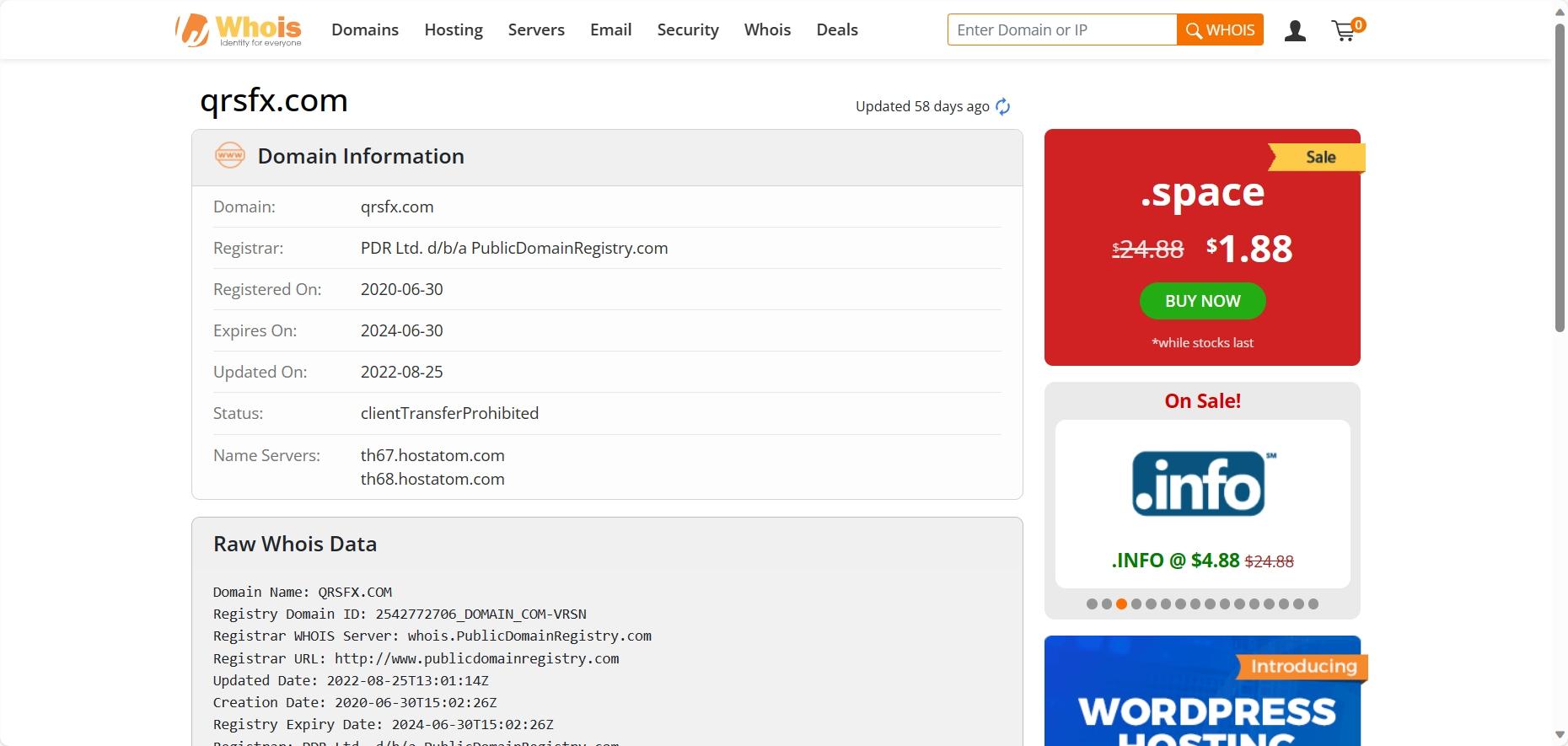The width and height of the screenshot is (1568, 746).
Task: Open the Deals menu
Action: (x=837, y=30)
